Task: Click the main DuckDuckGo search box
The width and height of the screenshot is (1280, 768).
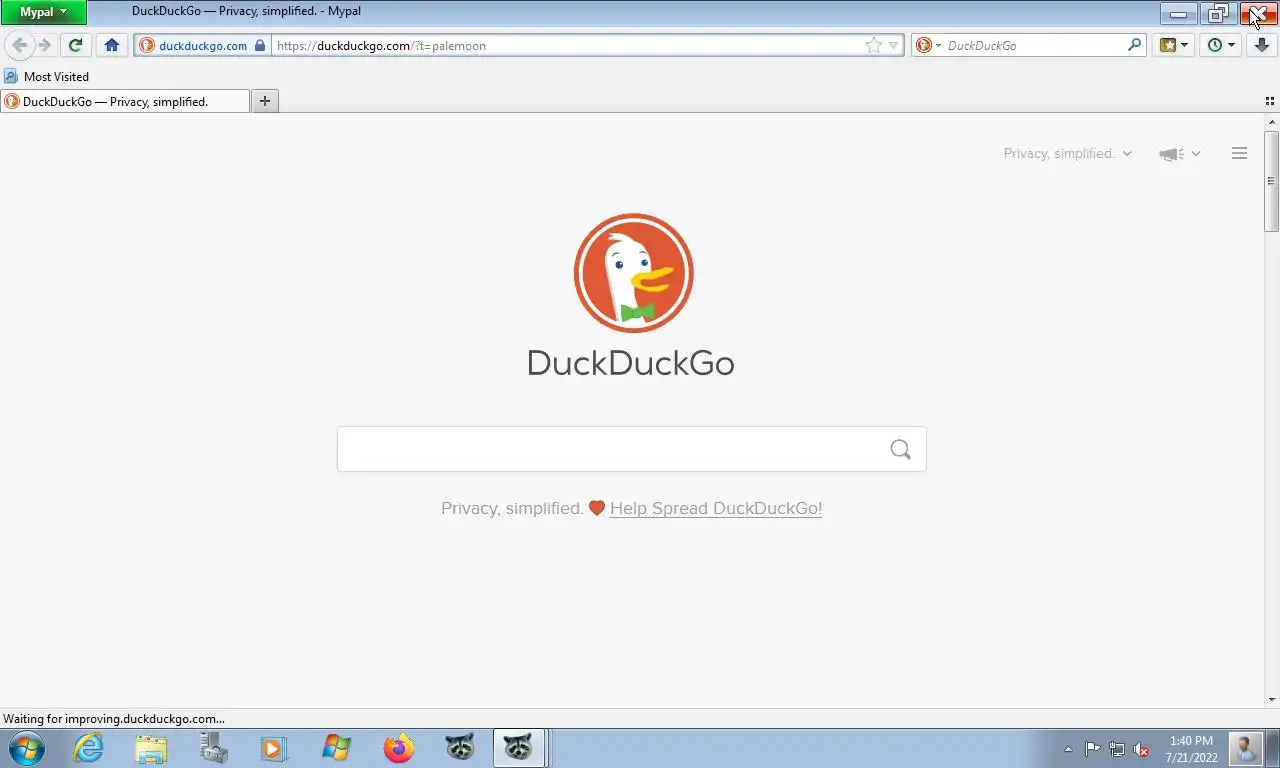Action: click(631, 449)
